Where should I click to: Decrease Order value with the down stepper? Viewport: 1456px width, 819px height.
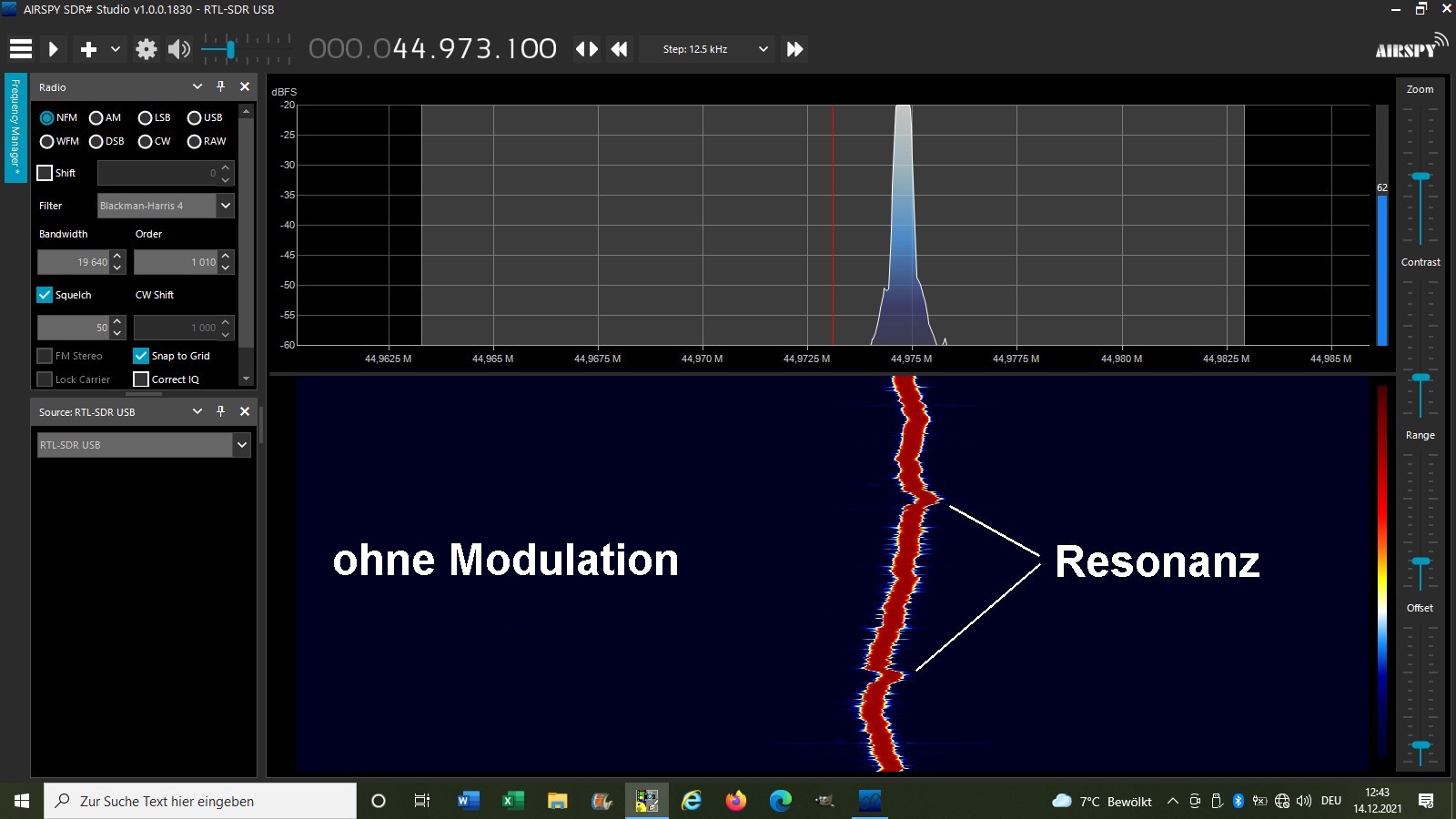pos(226,268)
